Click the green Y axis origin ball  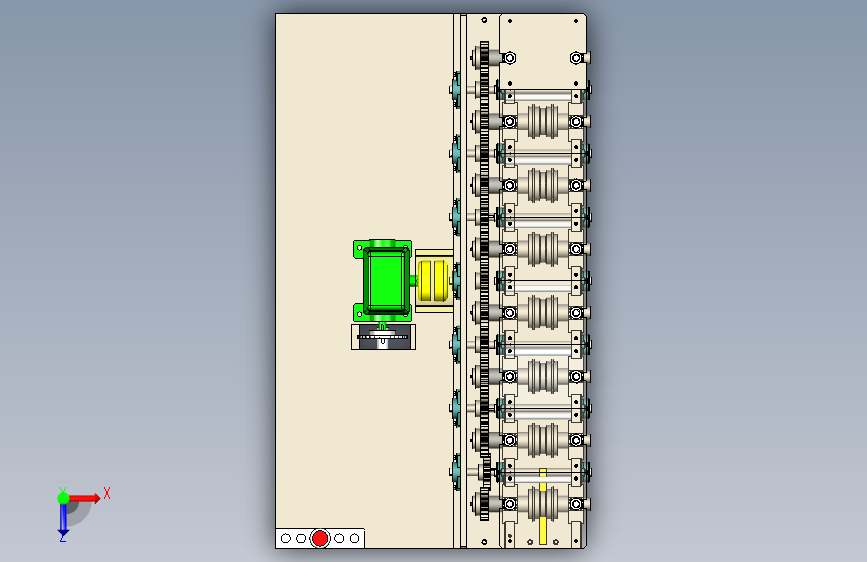(63, 498)
